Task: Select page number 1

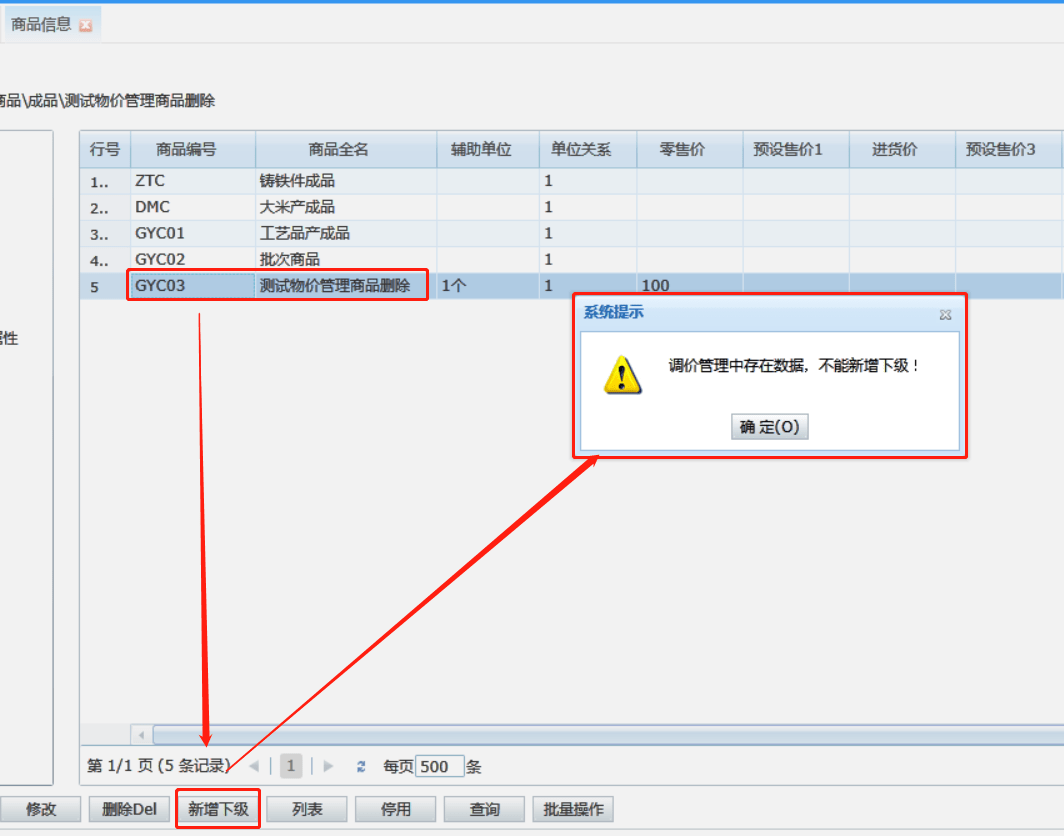Action: (x=290, y=766)
